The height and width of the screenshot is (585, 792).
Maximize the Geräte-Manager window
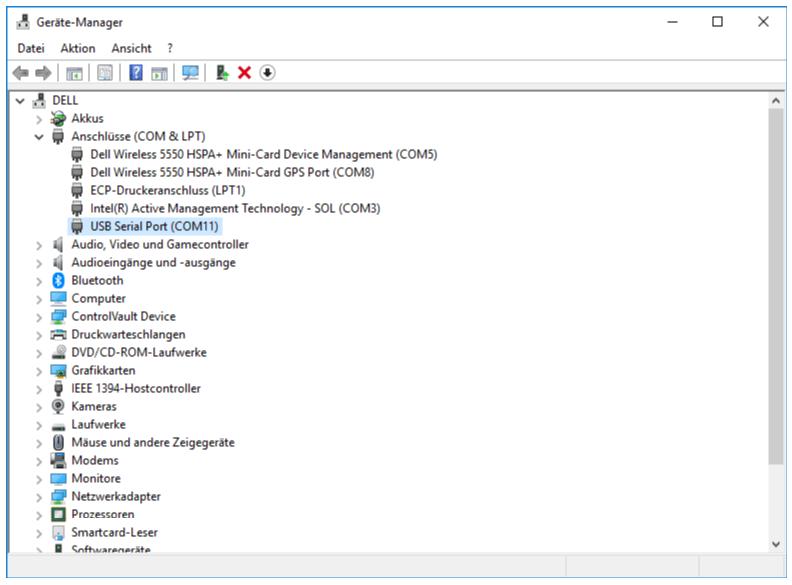click(x=717, y=22)
